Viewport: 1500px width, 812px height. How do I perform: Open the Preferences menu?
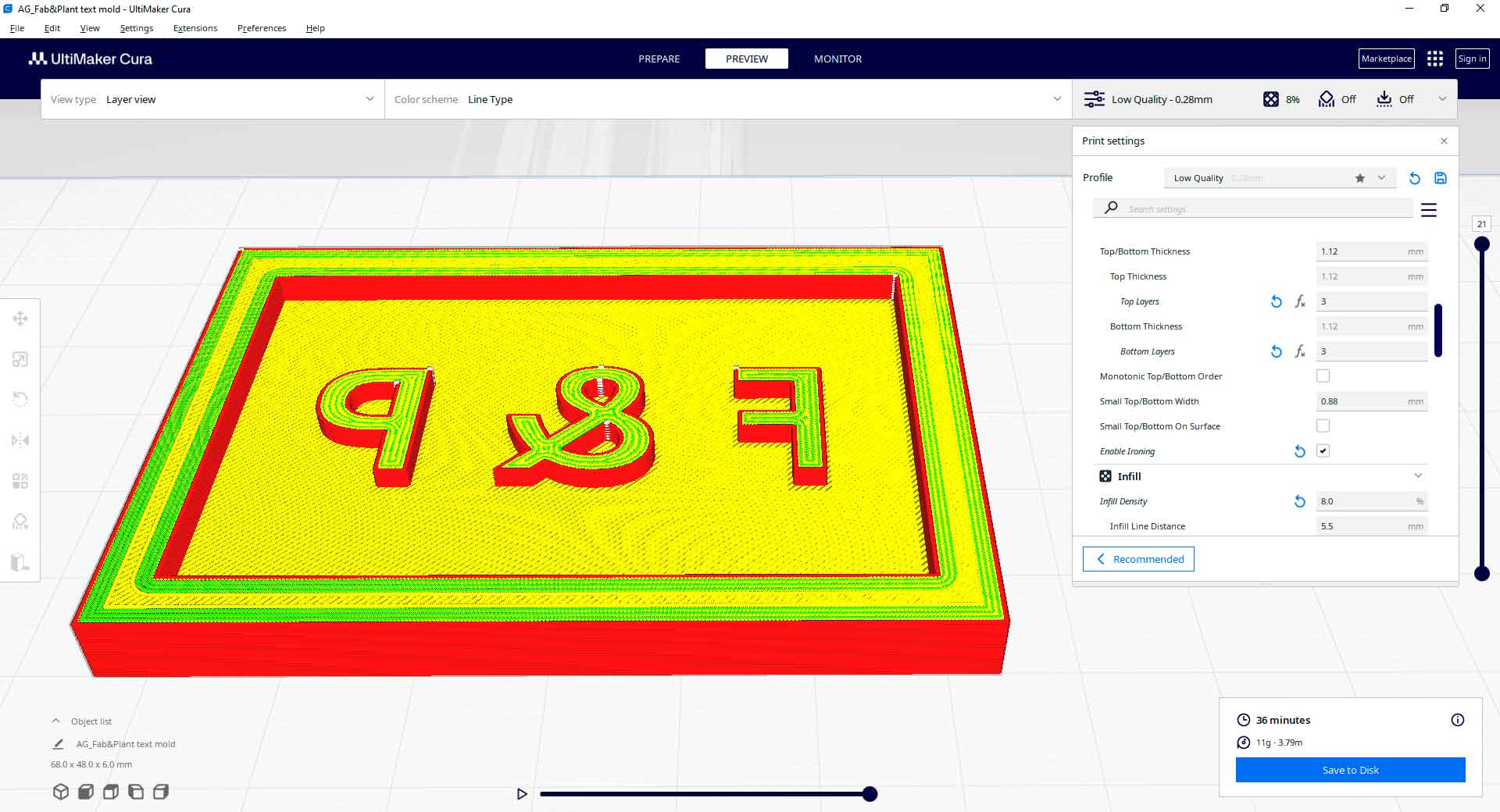262,28
